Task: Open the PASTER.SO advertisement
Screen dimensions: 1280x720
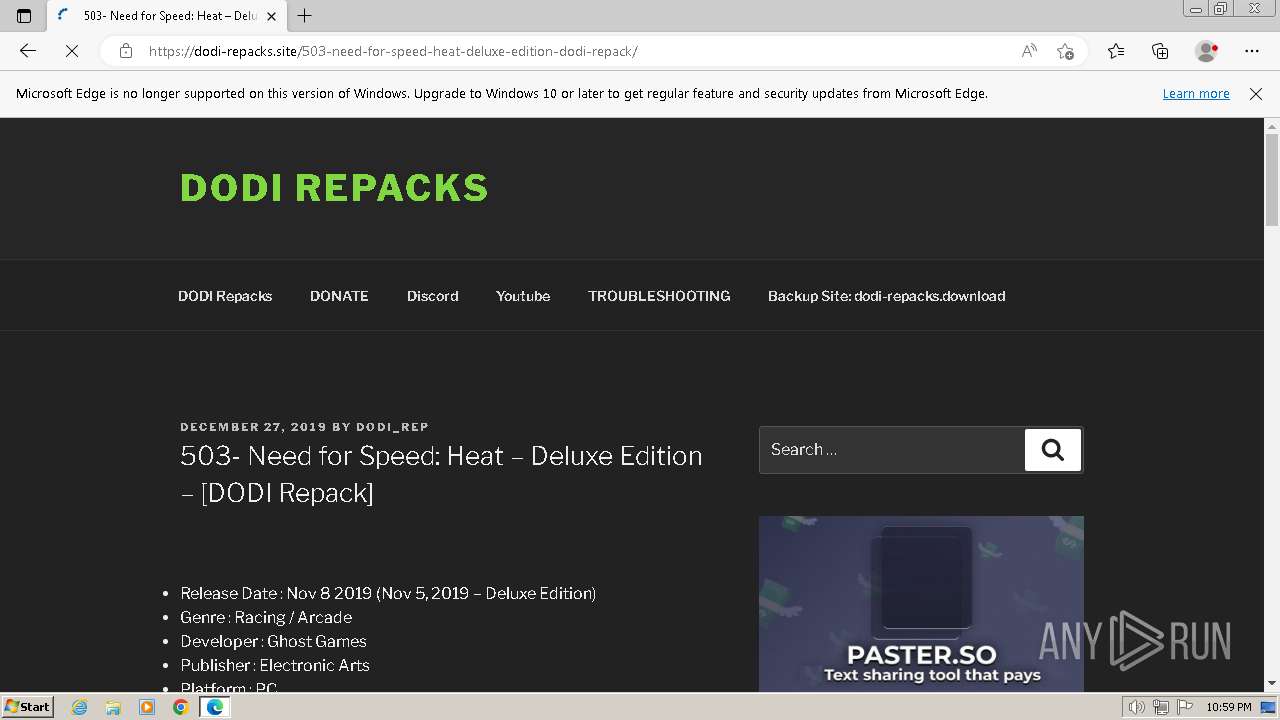Action: pos(921,604)
